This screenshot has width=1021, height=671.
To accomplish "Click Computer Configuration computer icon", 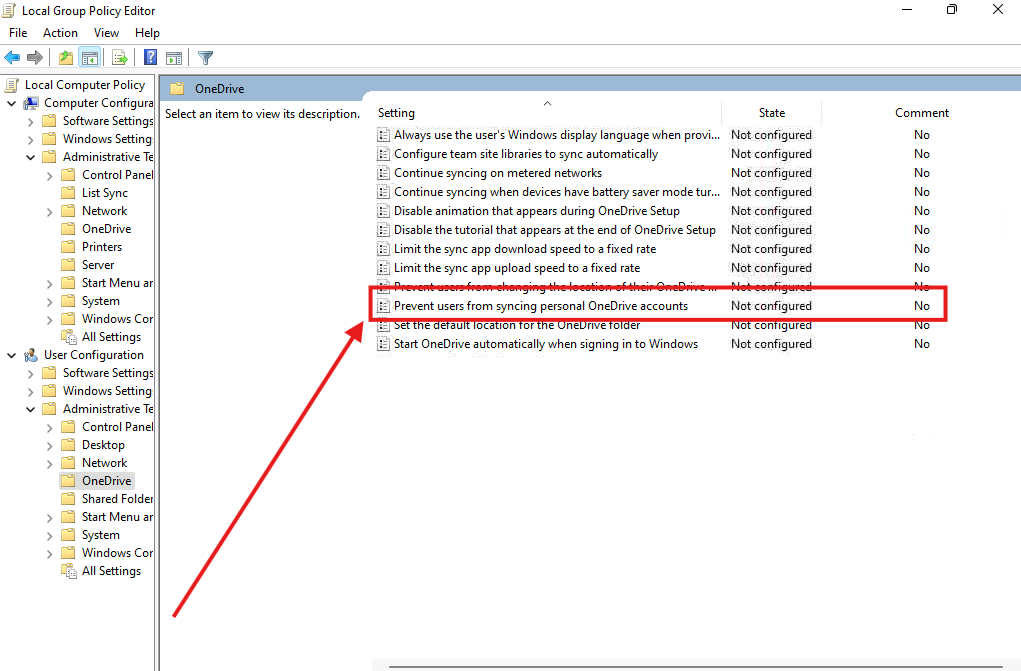I will (x=31, y=103).
